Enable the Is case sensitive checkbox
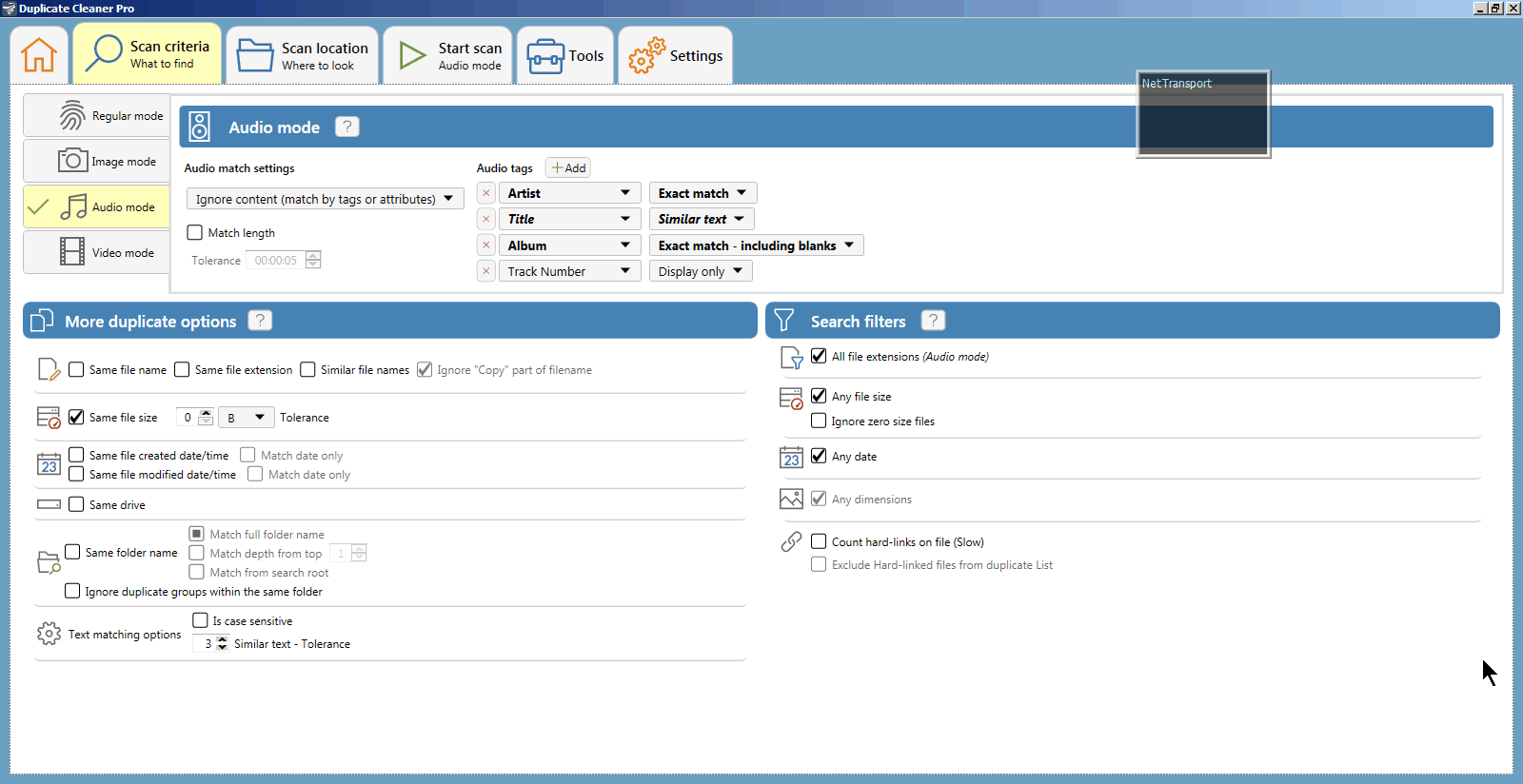1523x784 pixels. (x=200, y=620)
